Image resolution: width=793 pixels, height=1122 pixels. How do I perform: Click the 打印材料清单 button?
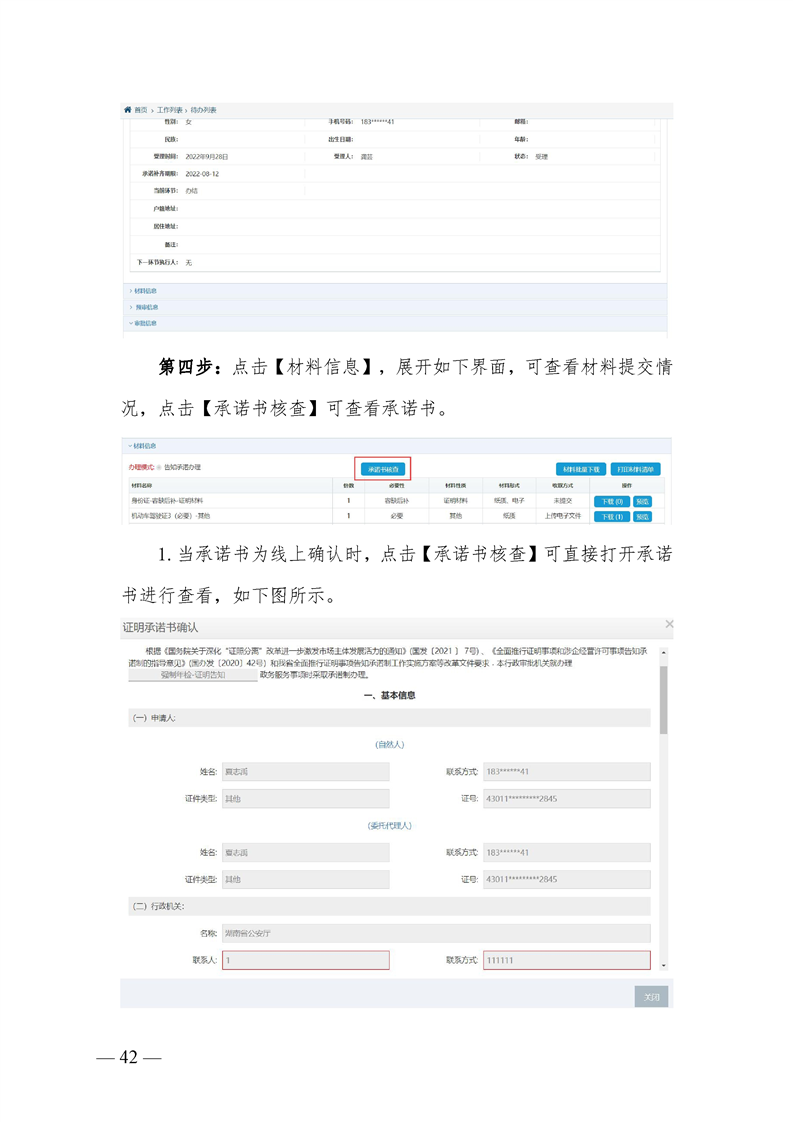click(x=636, y=468)
